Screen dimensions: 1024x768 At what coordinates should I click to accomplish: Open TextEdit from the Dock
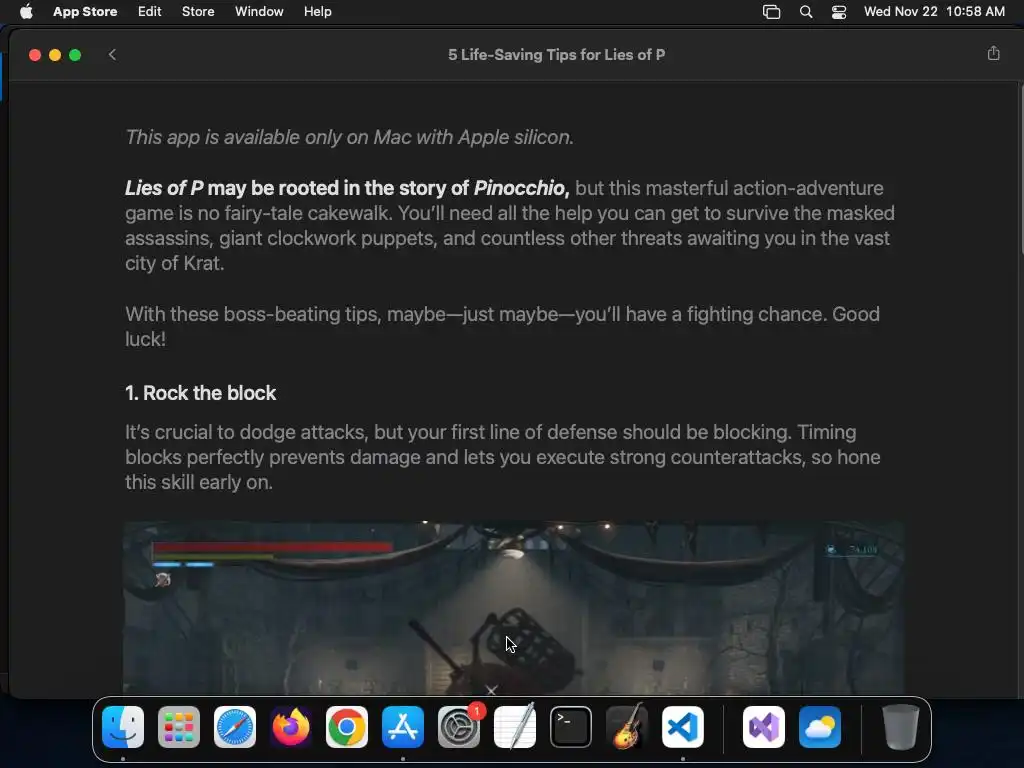[515, 727]
